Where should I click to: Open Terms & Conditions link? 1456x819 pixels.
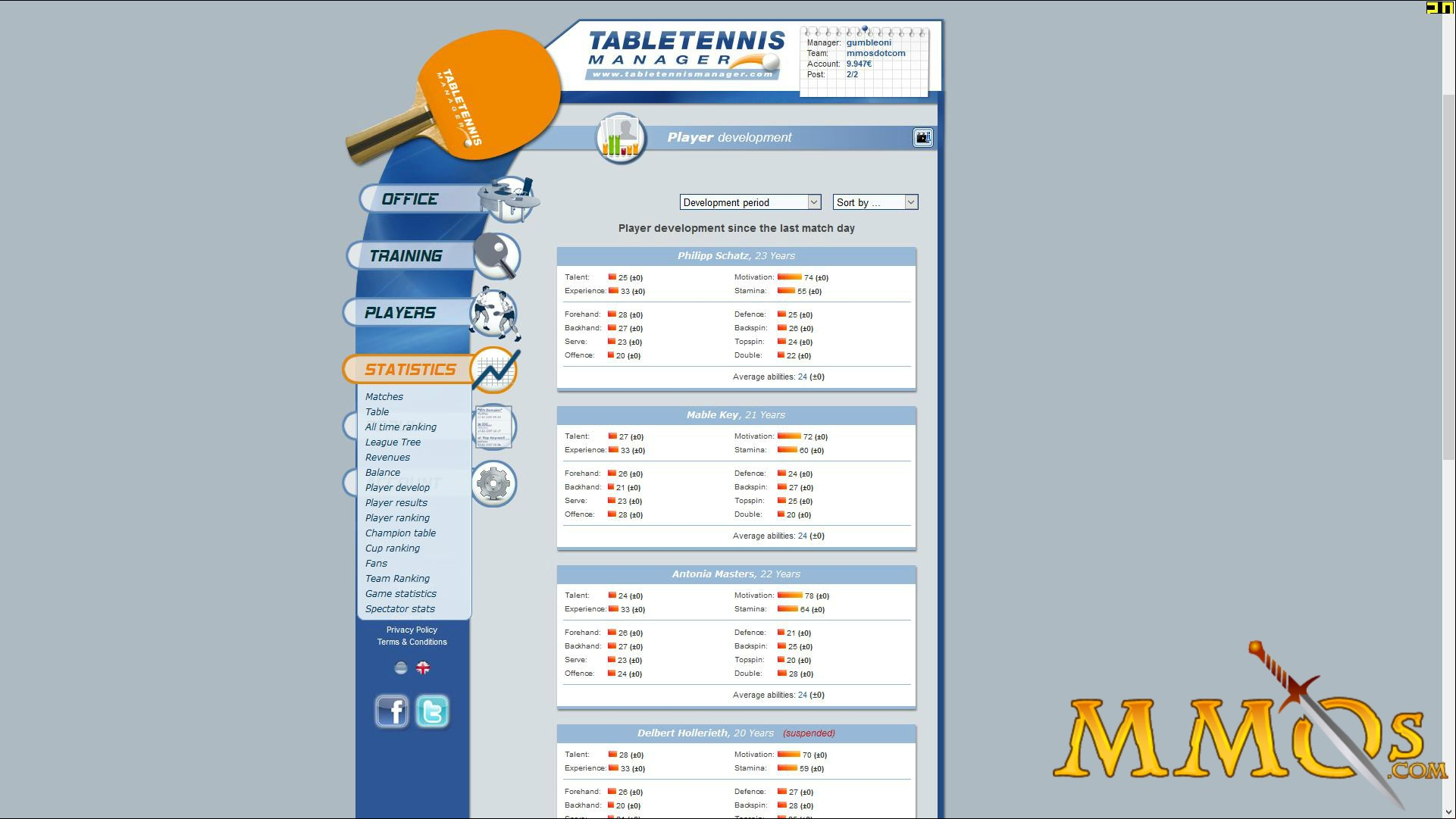tap(412, 642)
